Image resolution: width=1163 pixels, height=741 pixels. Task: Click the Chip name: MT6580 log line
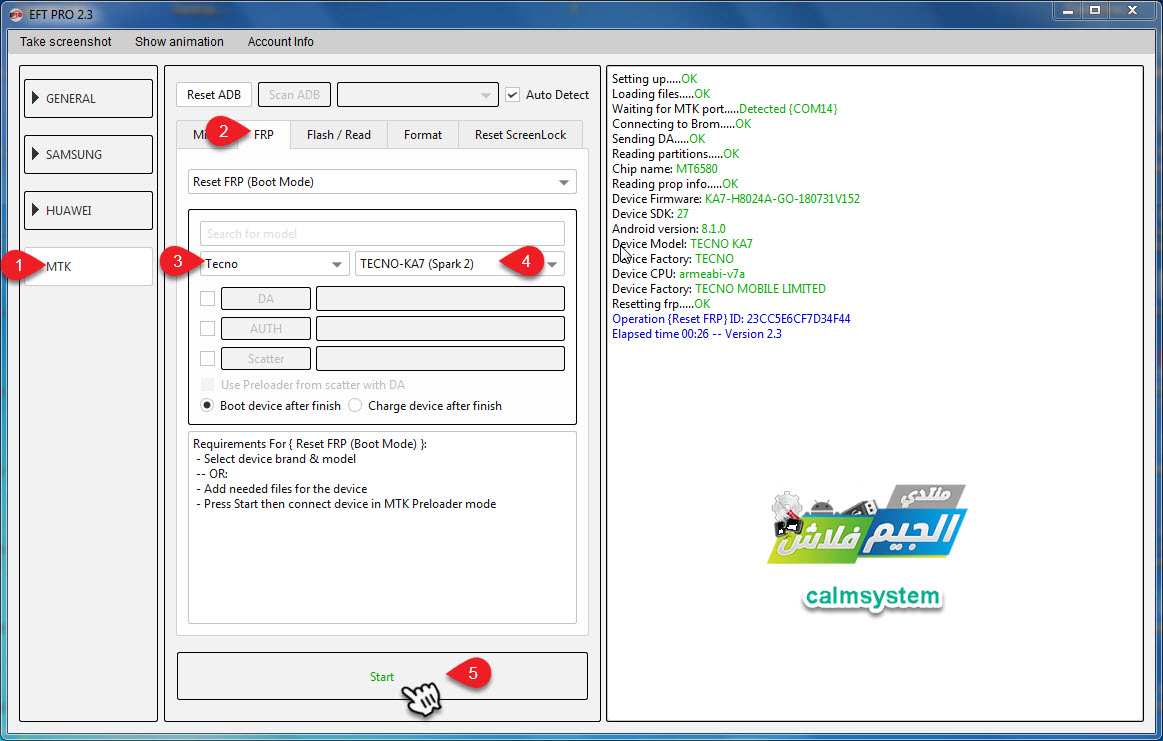[x=665, y=168]
